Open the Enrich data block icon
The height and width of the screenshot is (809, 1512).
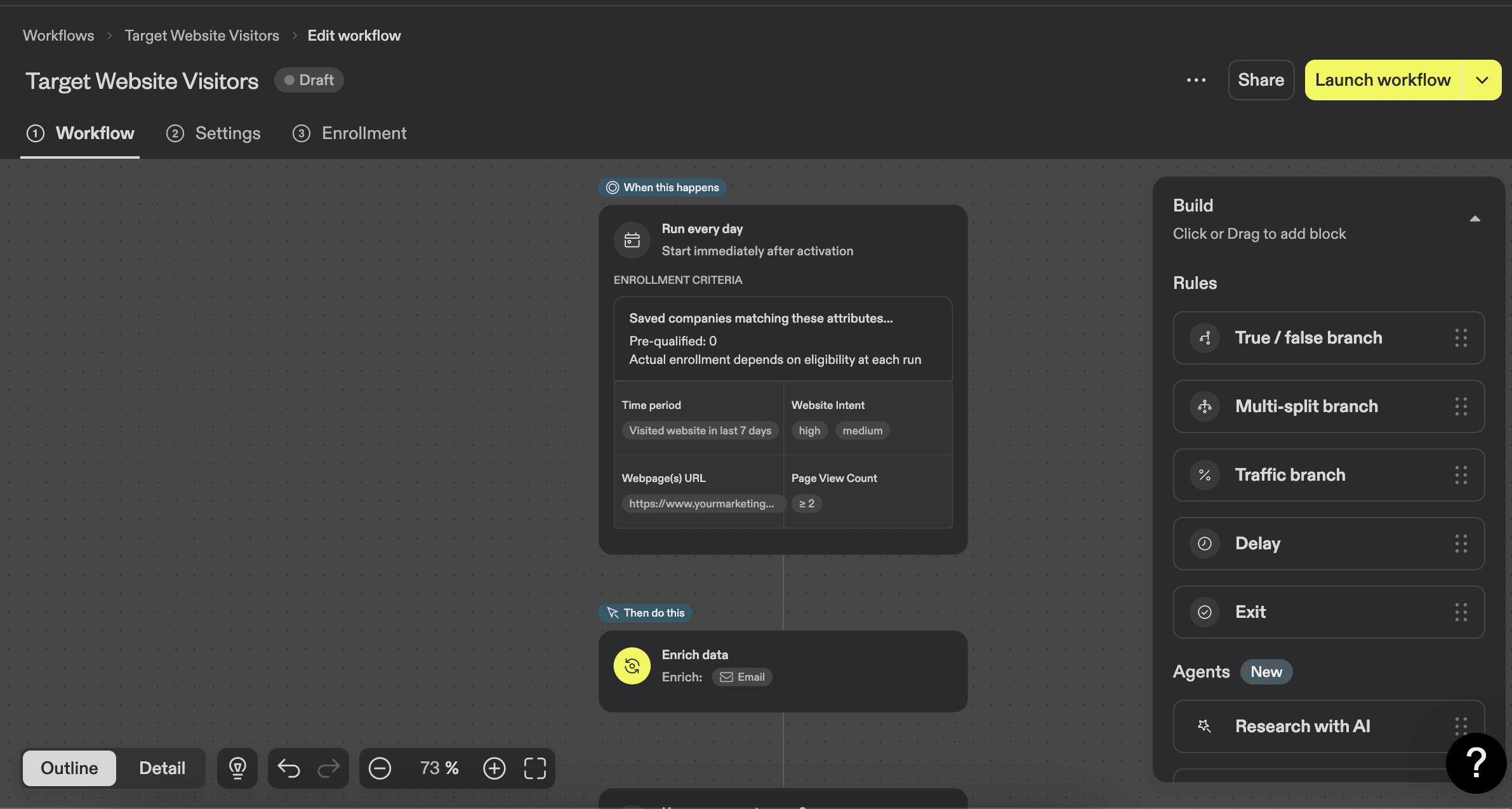[x=632, y=665]
